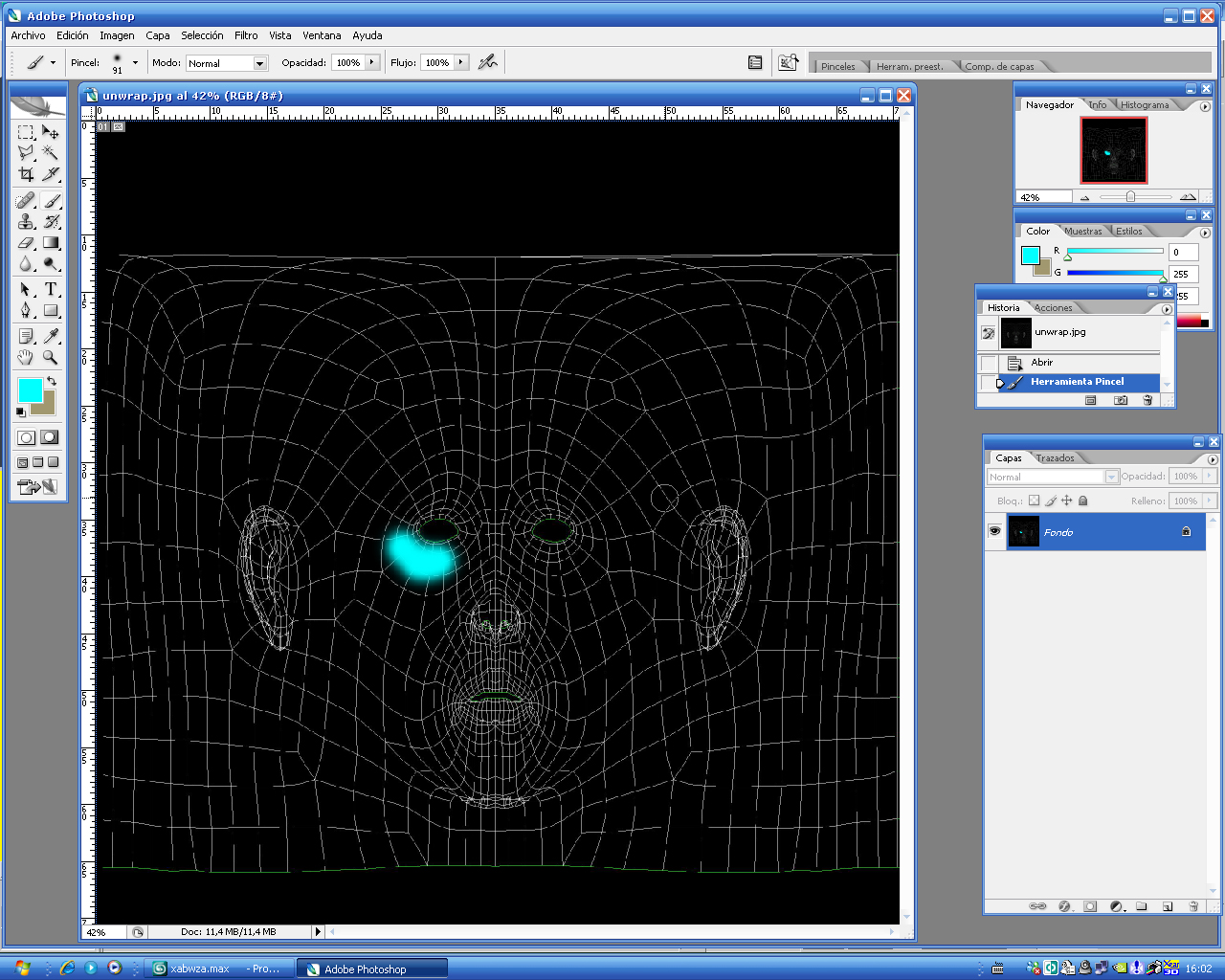This screenshot has height=980, width=1225.
Task: Open the Archivo menu
Action: [x=28, y=35]
